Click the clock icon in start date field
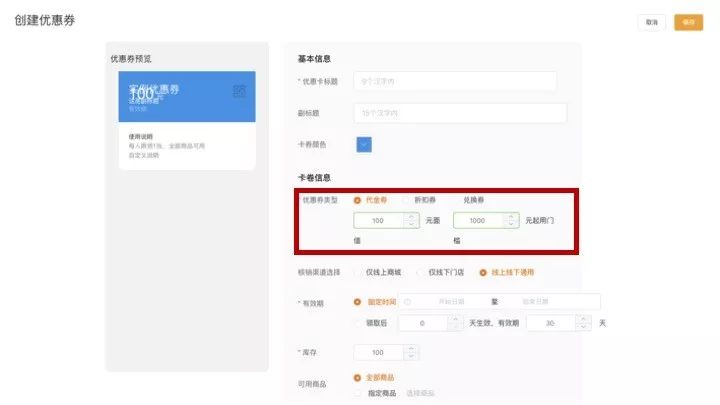This screenshot has height=405, width=720. click(407, 301)
